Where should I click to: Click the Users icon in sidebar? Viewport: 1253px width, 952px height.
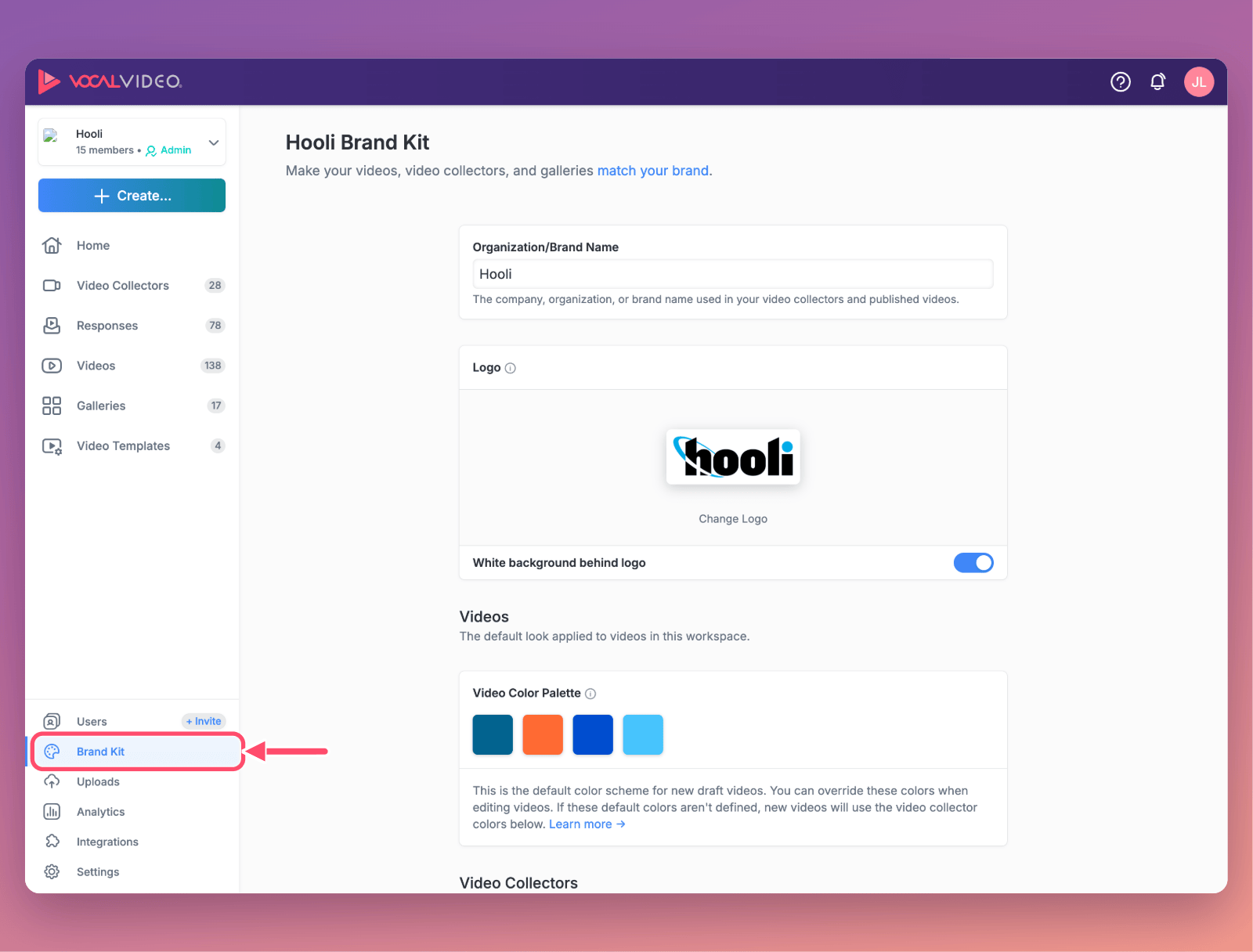(52, 721)
